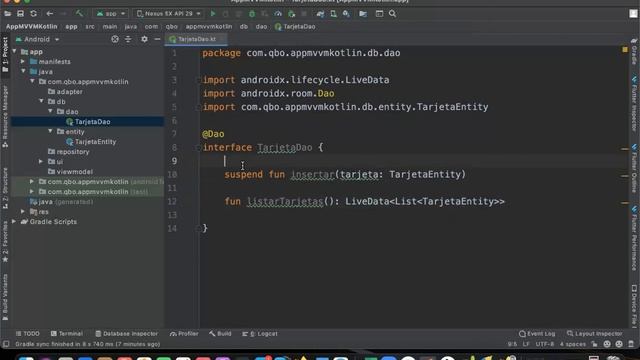
Task: Toggle the Gradle panel on right edge
Action: (x=634, y=52)
